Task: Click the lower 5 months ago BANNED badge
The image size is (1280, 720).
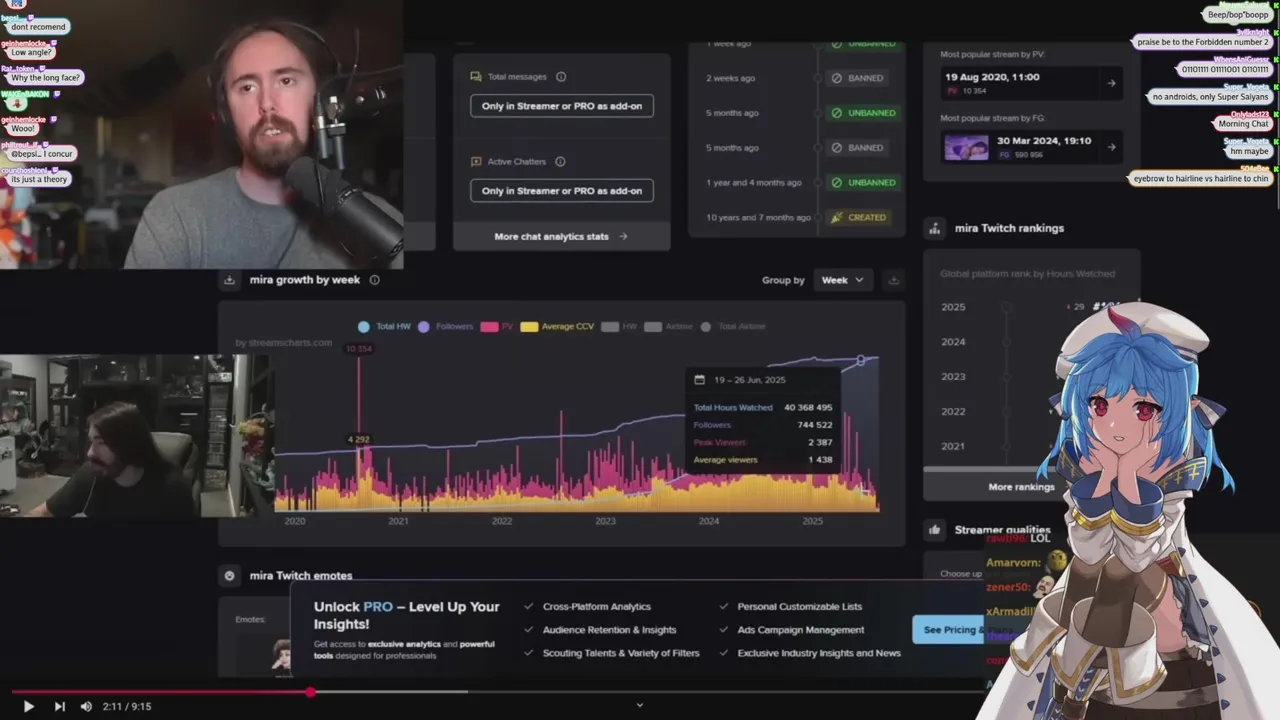Action: pyautogui.click(x=859, y=148)
